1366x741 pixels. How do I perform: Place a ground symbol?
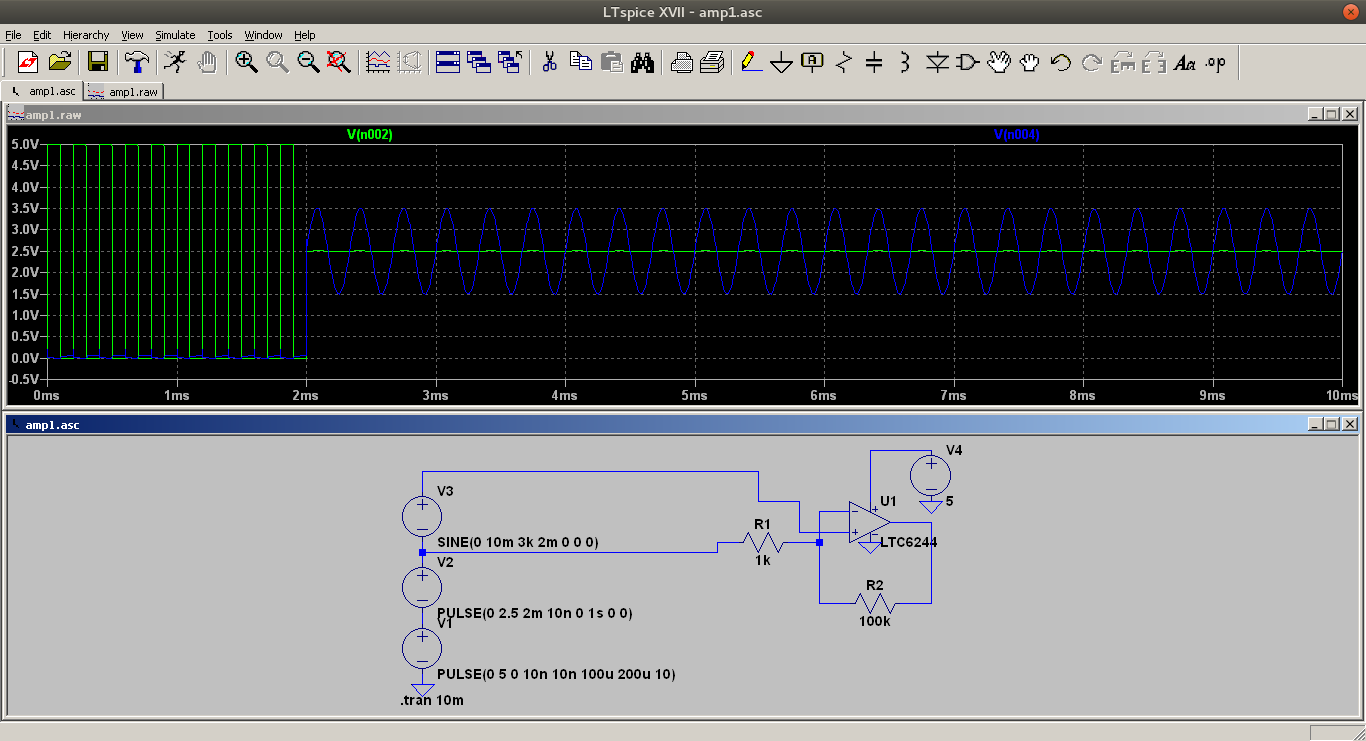[781, 62]
